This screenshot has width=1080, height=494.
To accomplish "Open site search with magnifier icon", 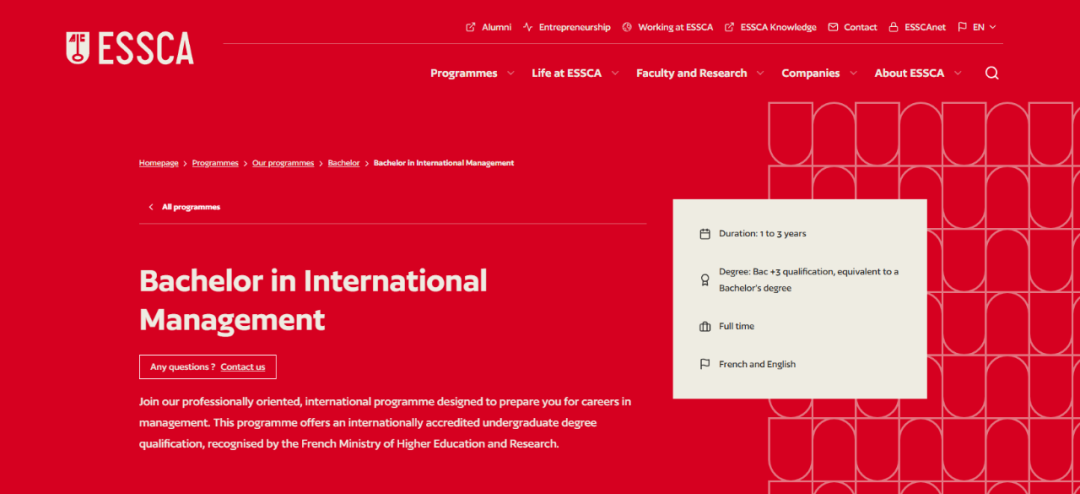I will (x=992, y=73).
